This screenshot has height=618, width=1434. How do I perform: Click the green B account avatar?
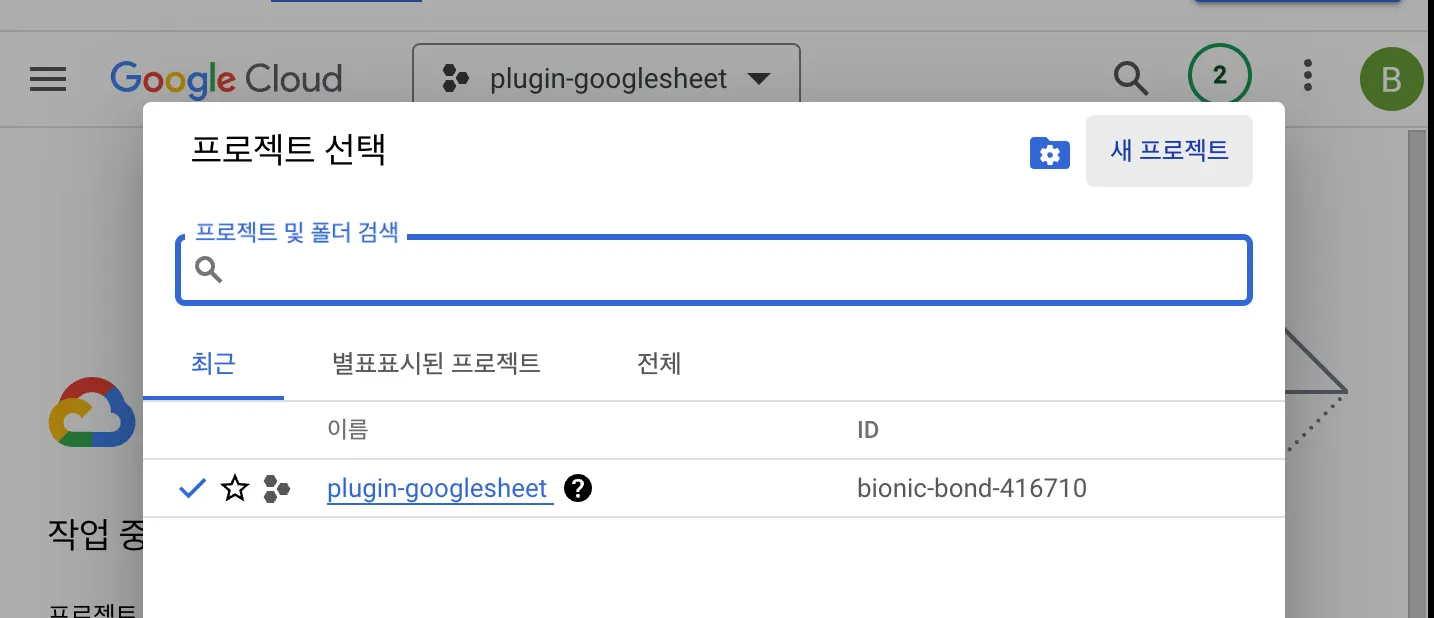point(1391,78)
